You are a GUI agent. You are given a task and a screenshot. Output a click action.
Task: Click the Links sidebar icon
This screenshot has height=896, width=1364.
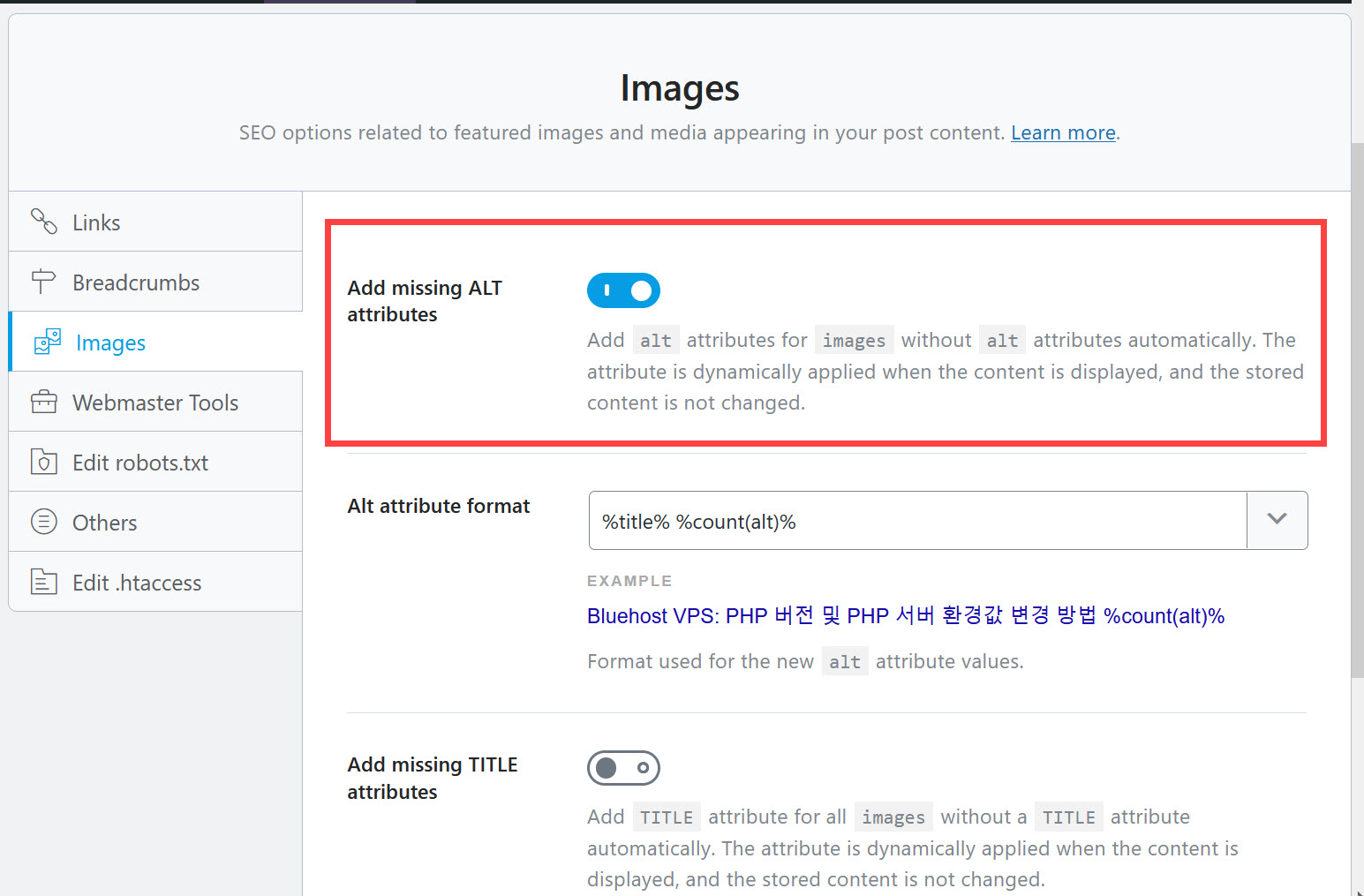44,222
